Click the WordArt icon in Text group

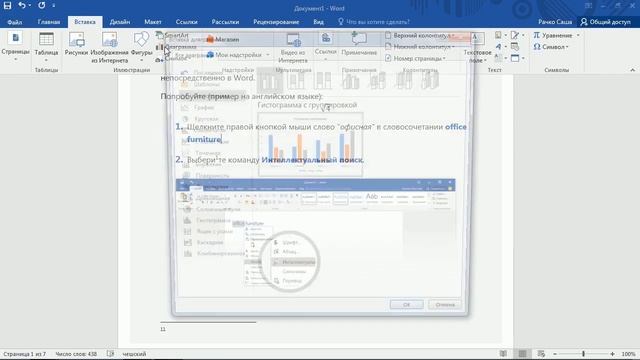498,47
